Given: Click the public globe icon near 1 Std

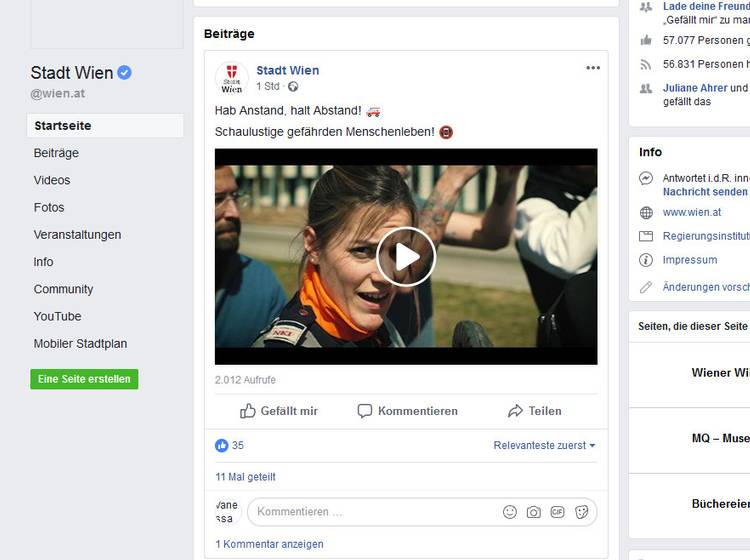Looking at the screenshot, I should point(293,87).
